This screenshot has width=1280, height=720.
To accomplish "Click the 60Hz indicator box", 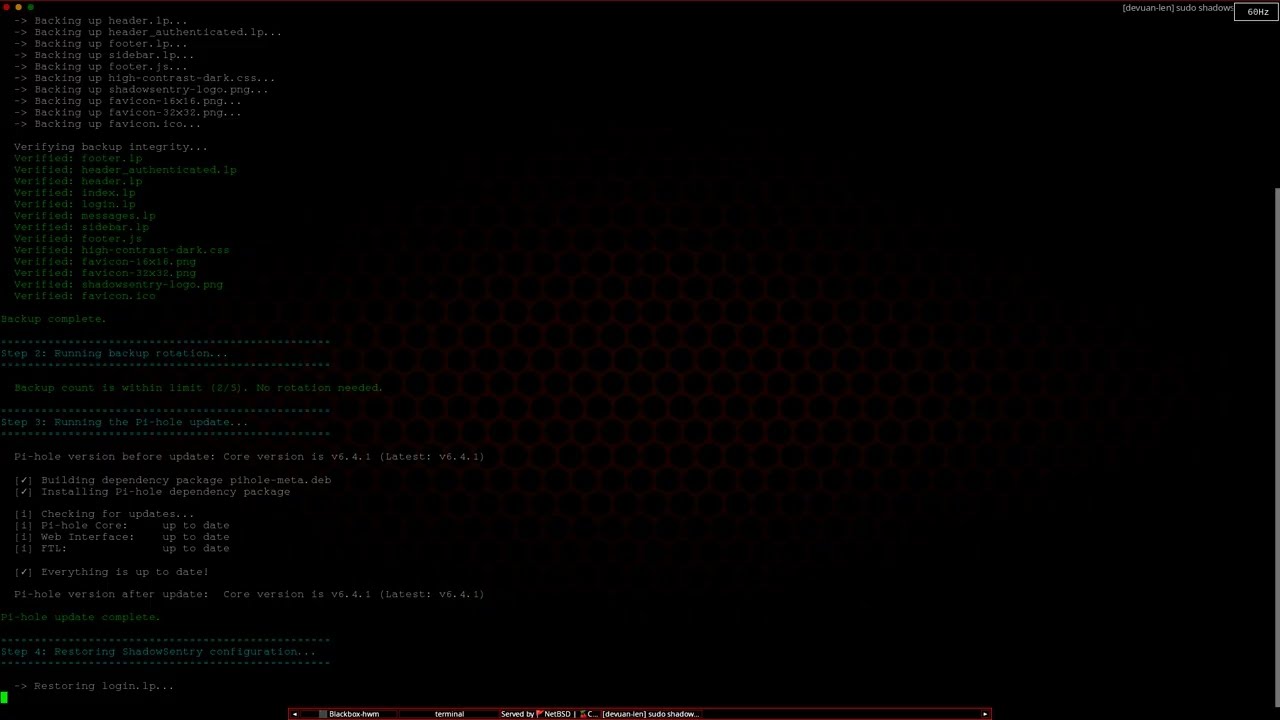I will [x=1257, y=12].
